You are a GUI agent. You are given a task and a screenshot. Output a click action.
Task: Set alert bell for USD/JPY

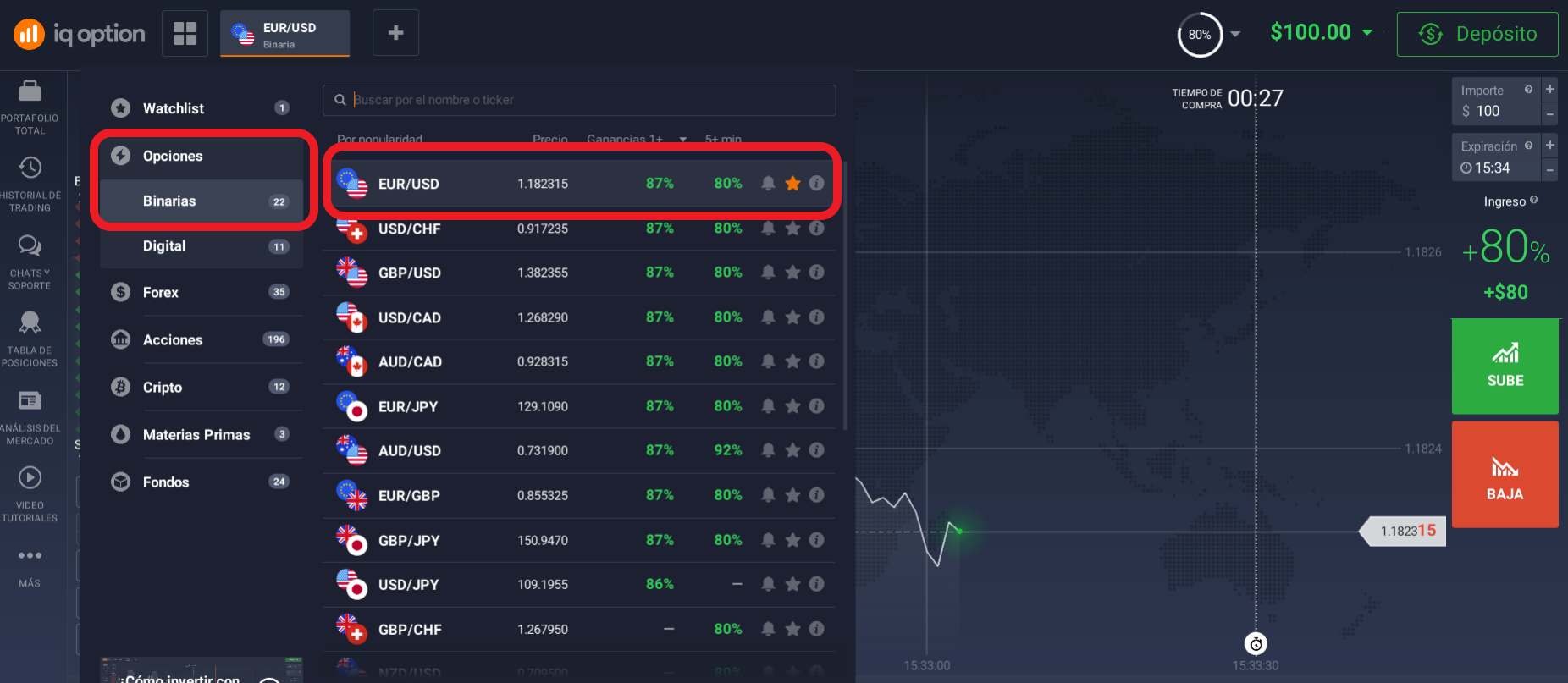[768, 584]
